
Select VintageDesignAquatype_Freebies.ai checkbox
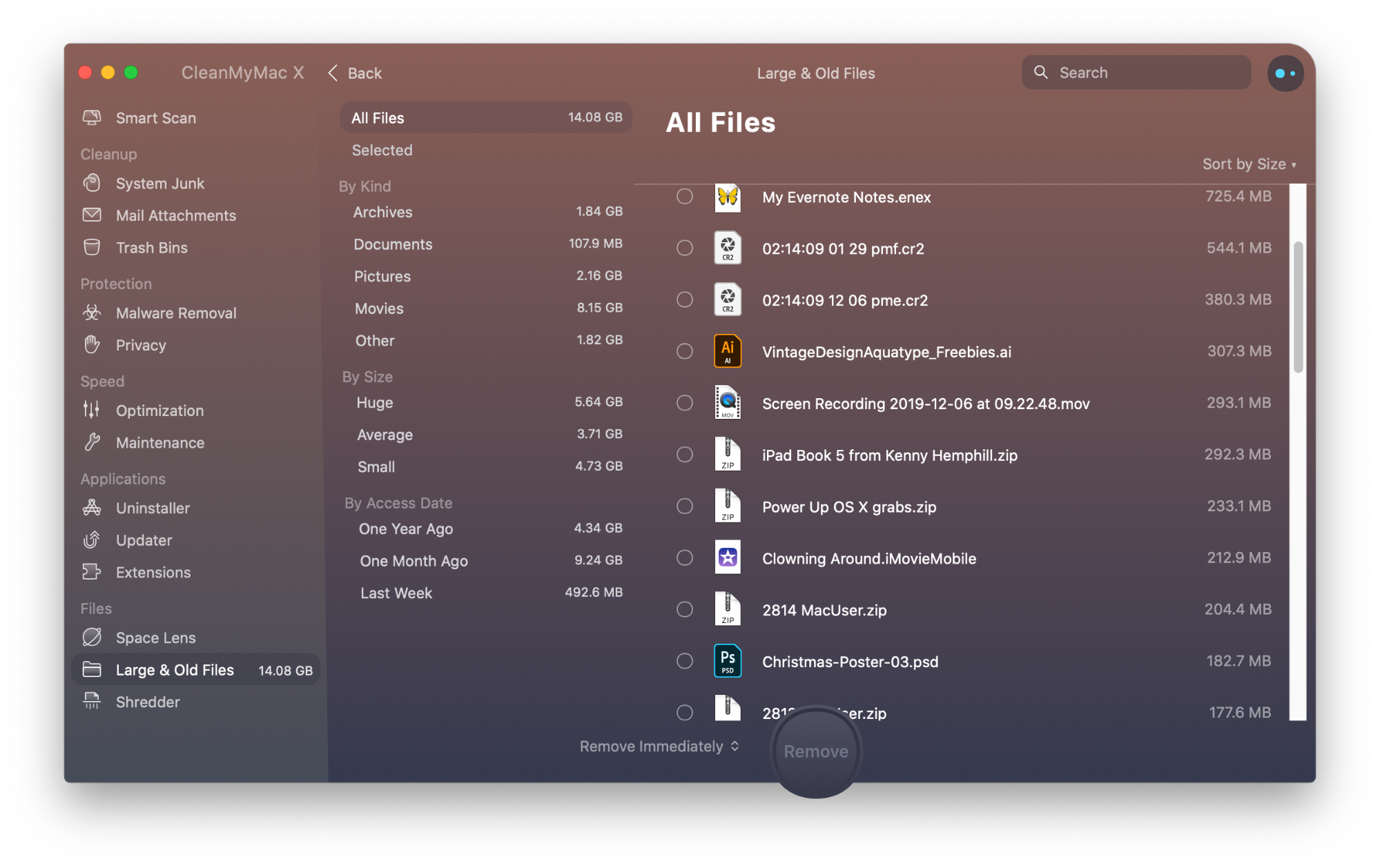[x=684, y=351]
